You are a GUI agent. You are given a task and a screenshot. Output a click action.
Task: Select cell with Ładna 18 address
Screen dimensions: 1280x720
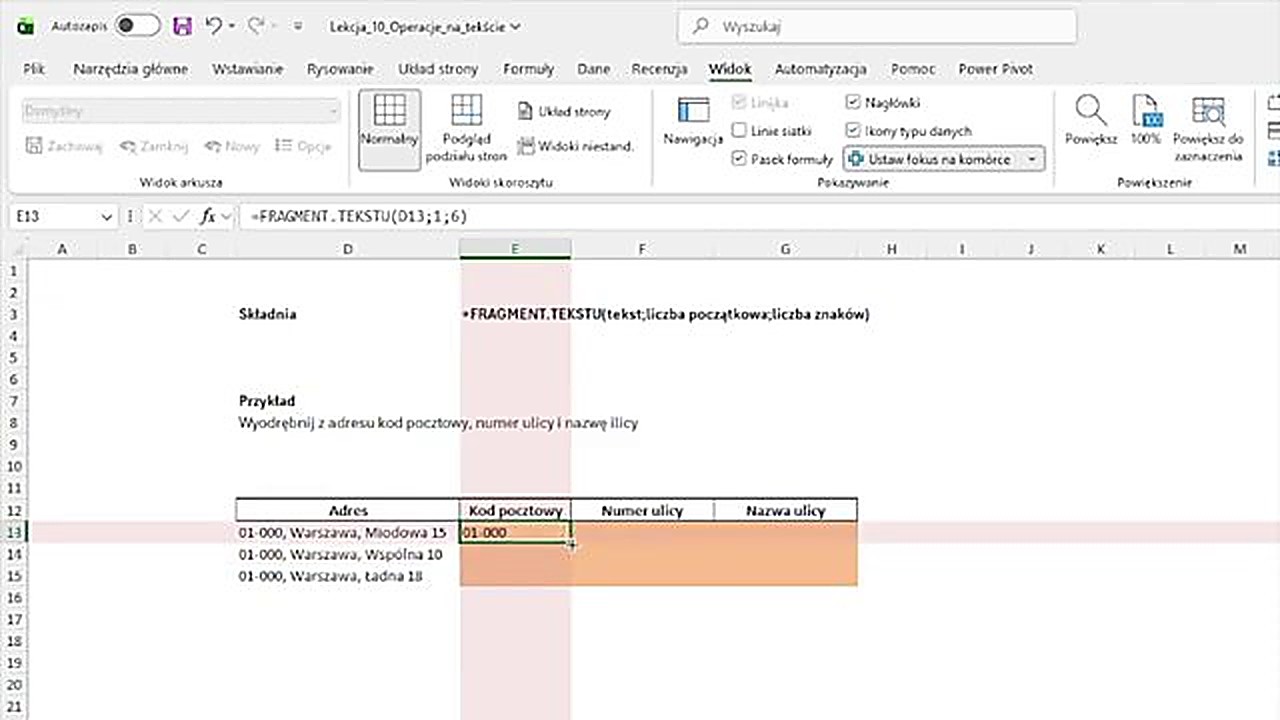347,576
